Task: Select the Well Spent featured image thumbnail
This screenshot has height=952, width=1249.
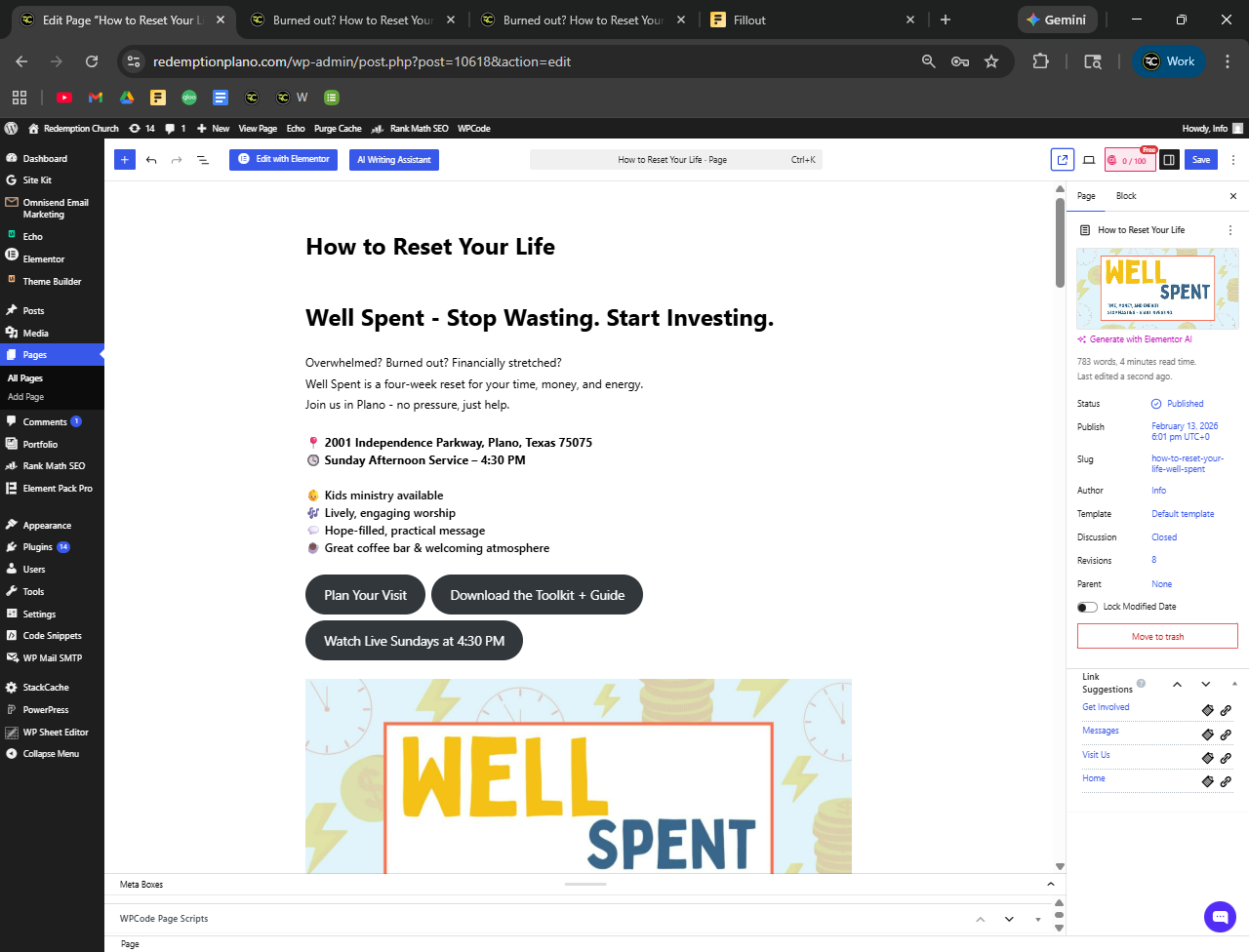Action: (x=1157, y=289)
